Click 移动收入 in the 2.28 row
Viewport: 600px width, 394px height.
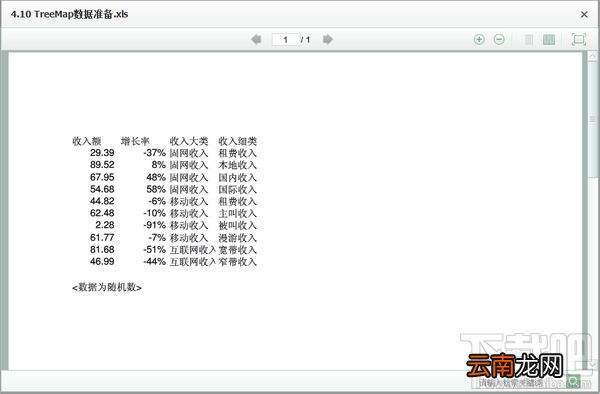click(x=189, y=225)
